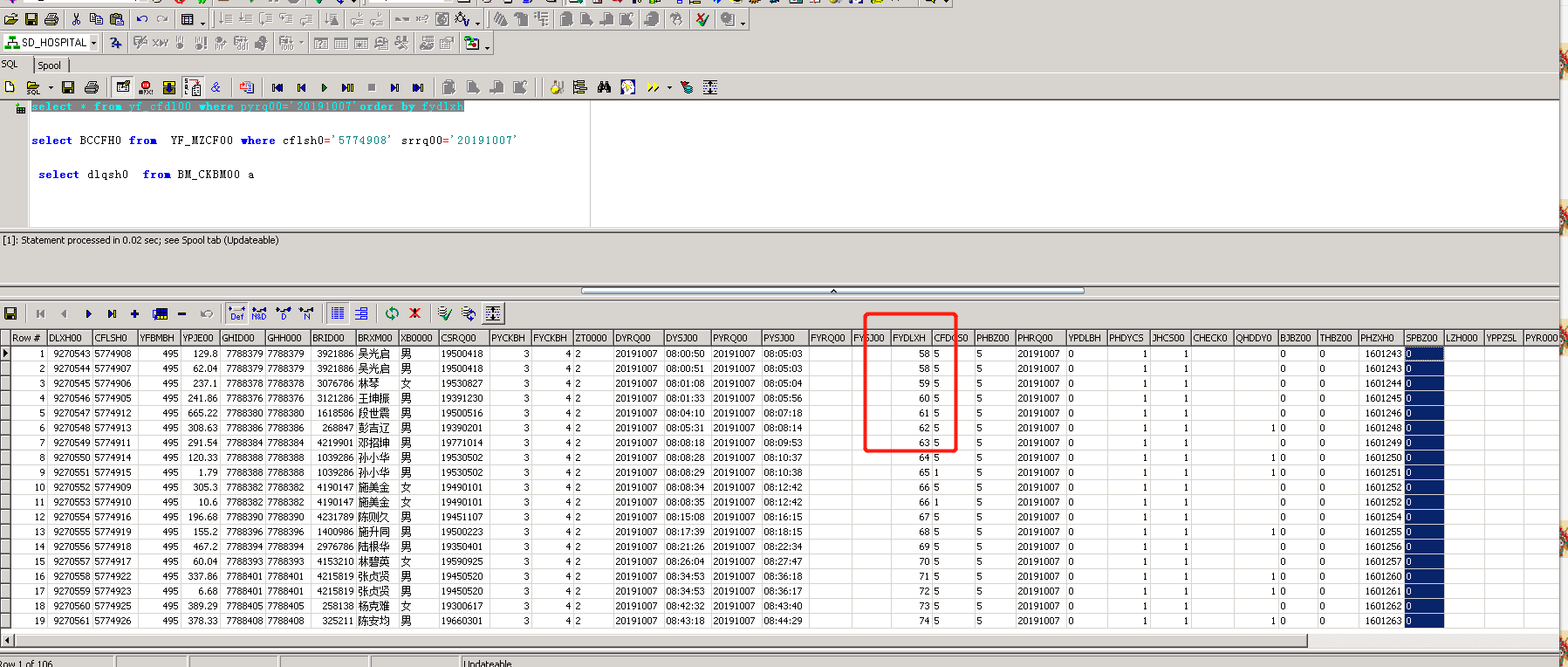
Task: Click the save floppy icon in grid toolbar
Action: coord(10,313)
